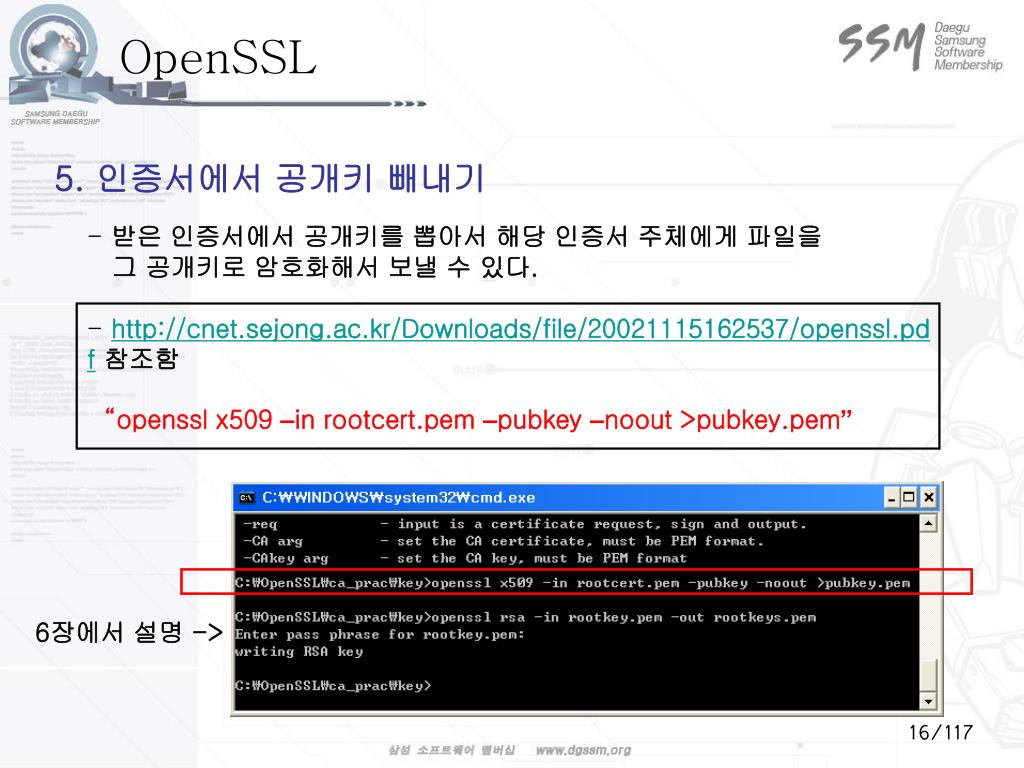
Task: Maximize the cmd.exe window
Action: (908, 498)
